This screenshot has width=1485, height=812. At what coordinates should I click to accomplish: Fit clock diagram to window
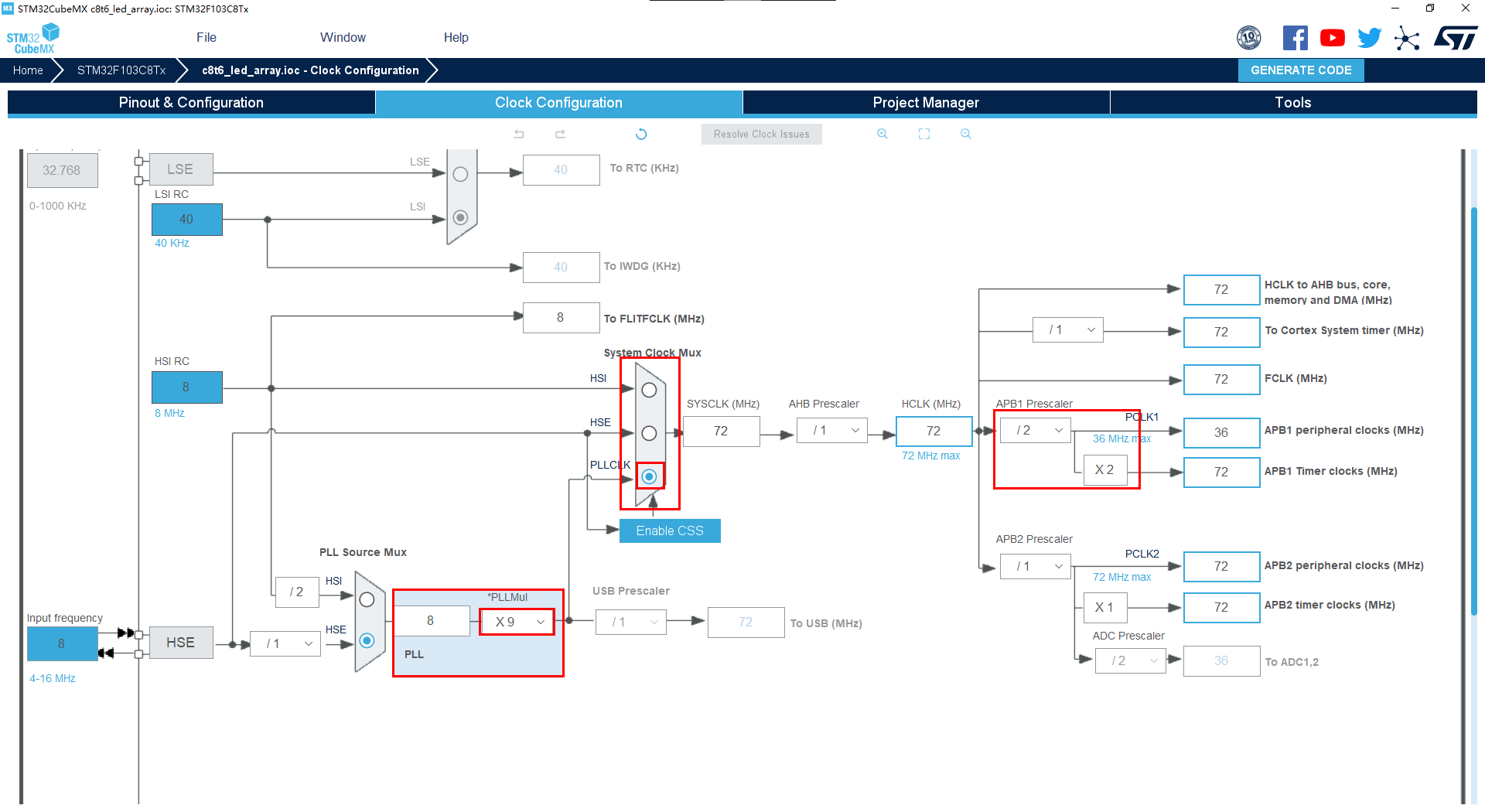coord(924,134)
